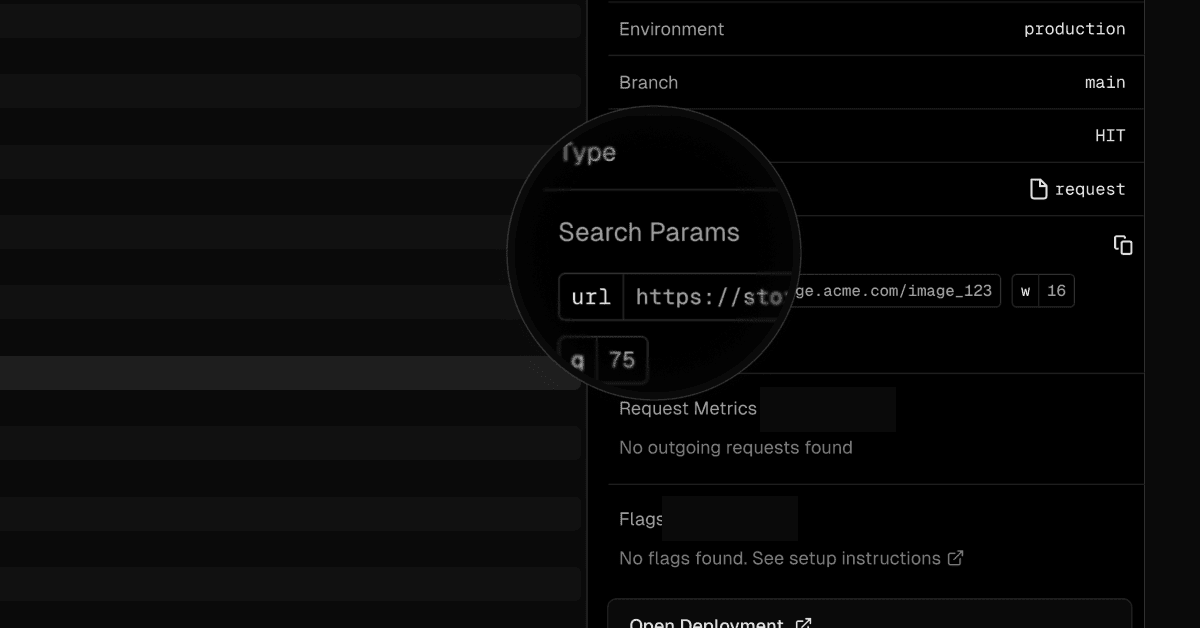Click the Flags section heading
This screenshot has height=628, width=1200.
(x=640, y=519)
